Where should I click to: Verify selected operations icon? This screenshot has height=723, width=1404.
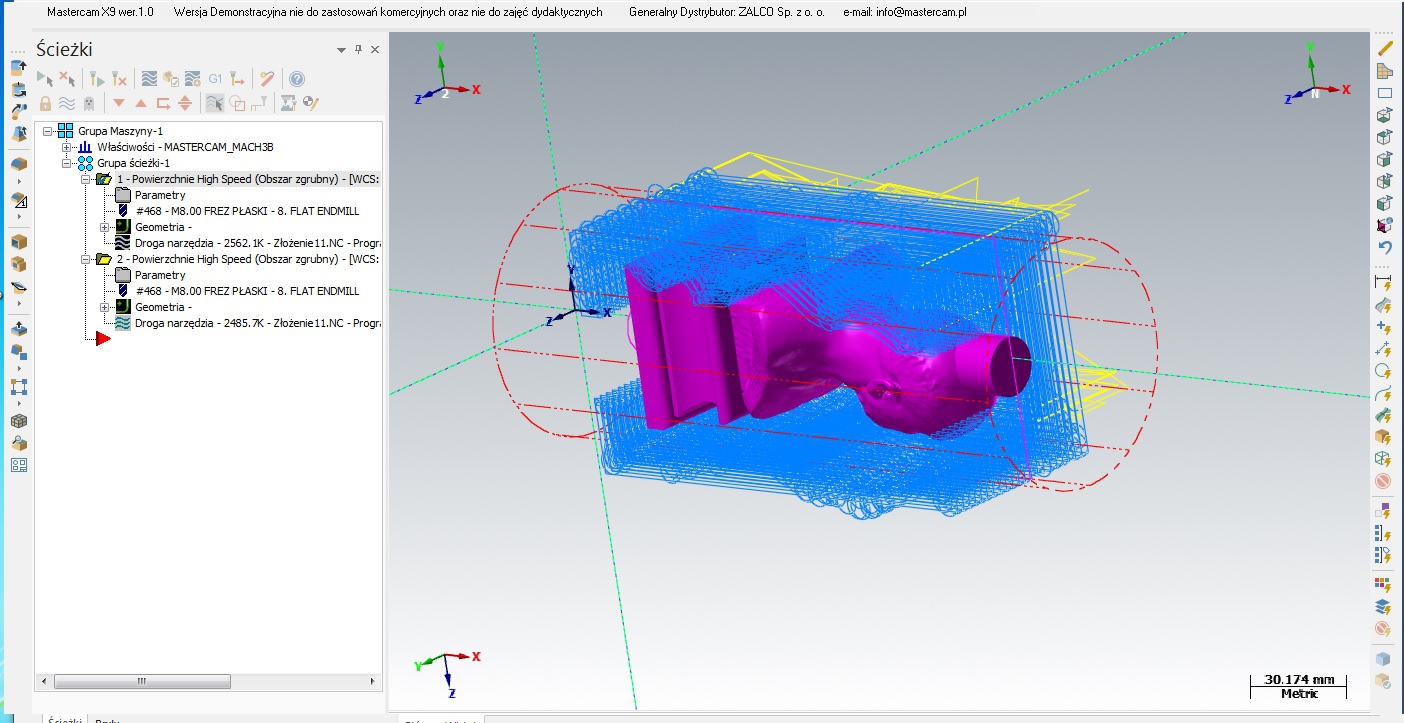171,78
